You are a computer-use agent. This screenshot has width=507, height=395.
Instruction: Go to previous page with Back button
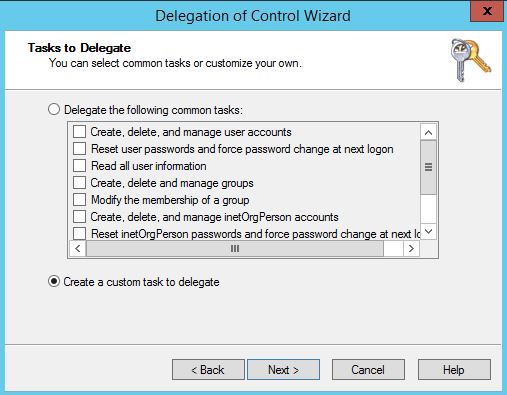coord(208,370)
